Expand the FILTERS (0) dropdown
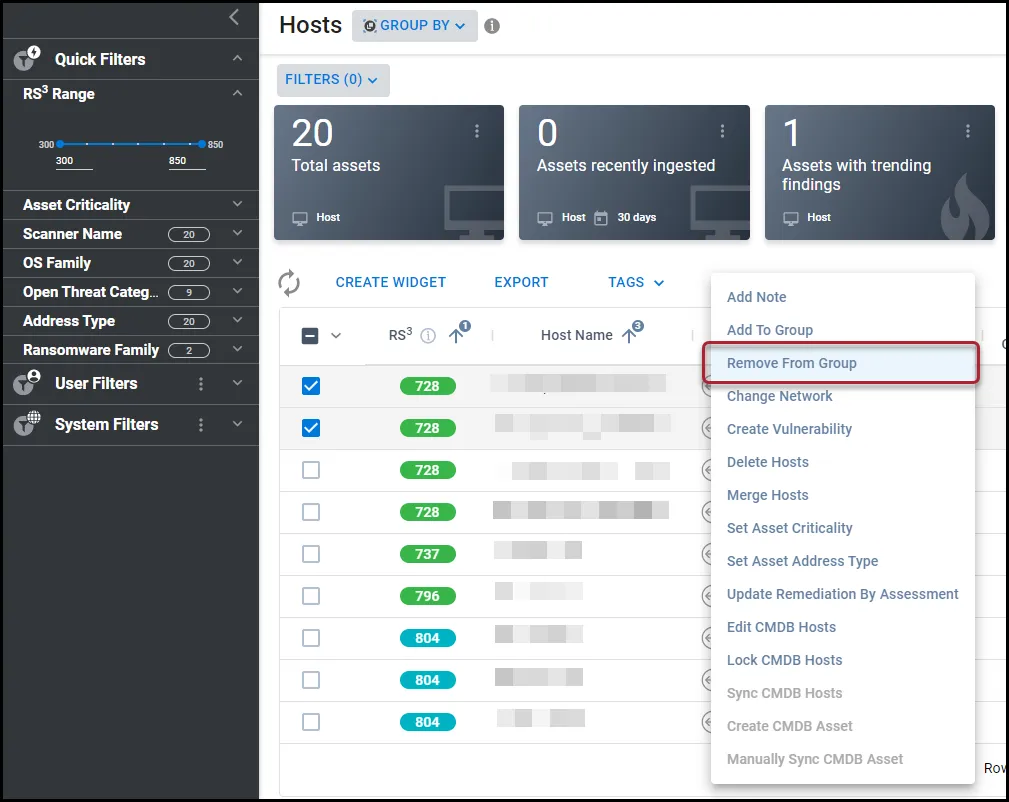This screenshot has width=1009, height=802. point(333,80)
